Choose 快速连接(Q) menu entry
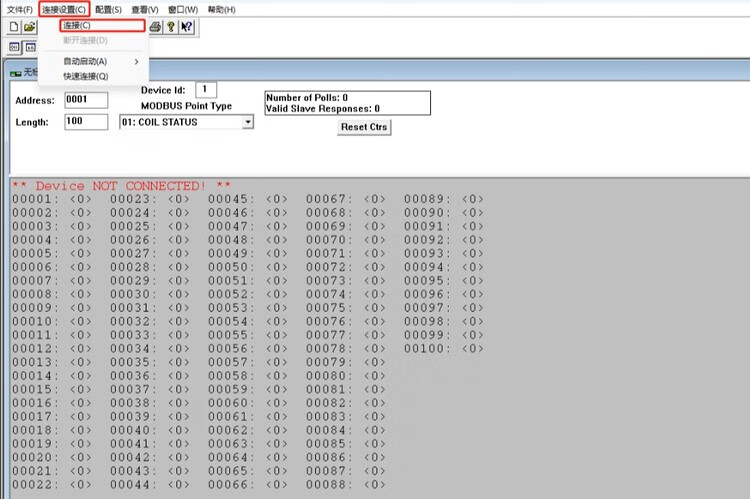Screen dimensions: 750x499 point(85,76)
